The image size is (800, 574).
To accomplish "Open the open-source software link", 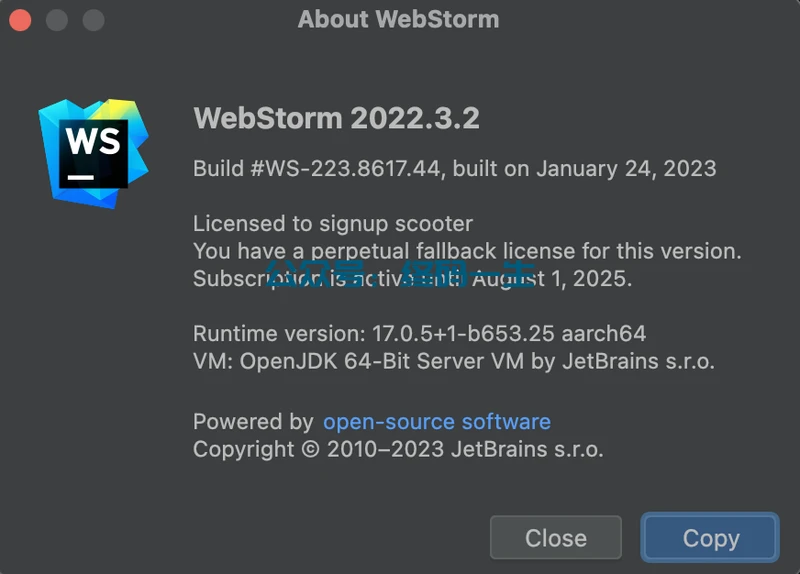I will 436,421.
